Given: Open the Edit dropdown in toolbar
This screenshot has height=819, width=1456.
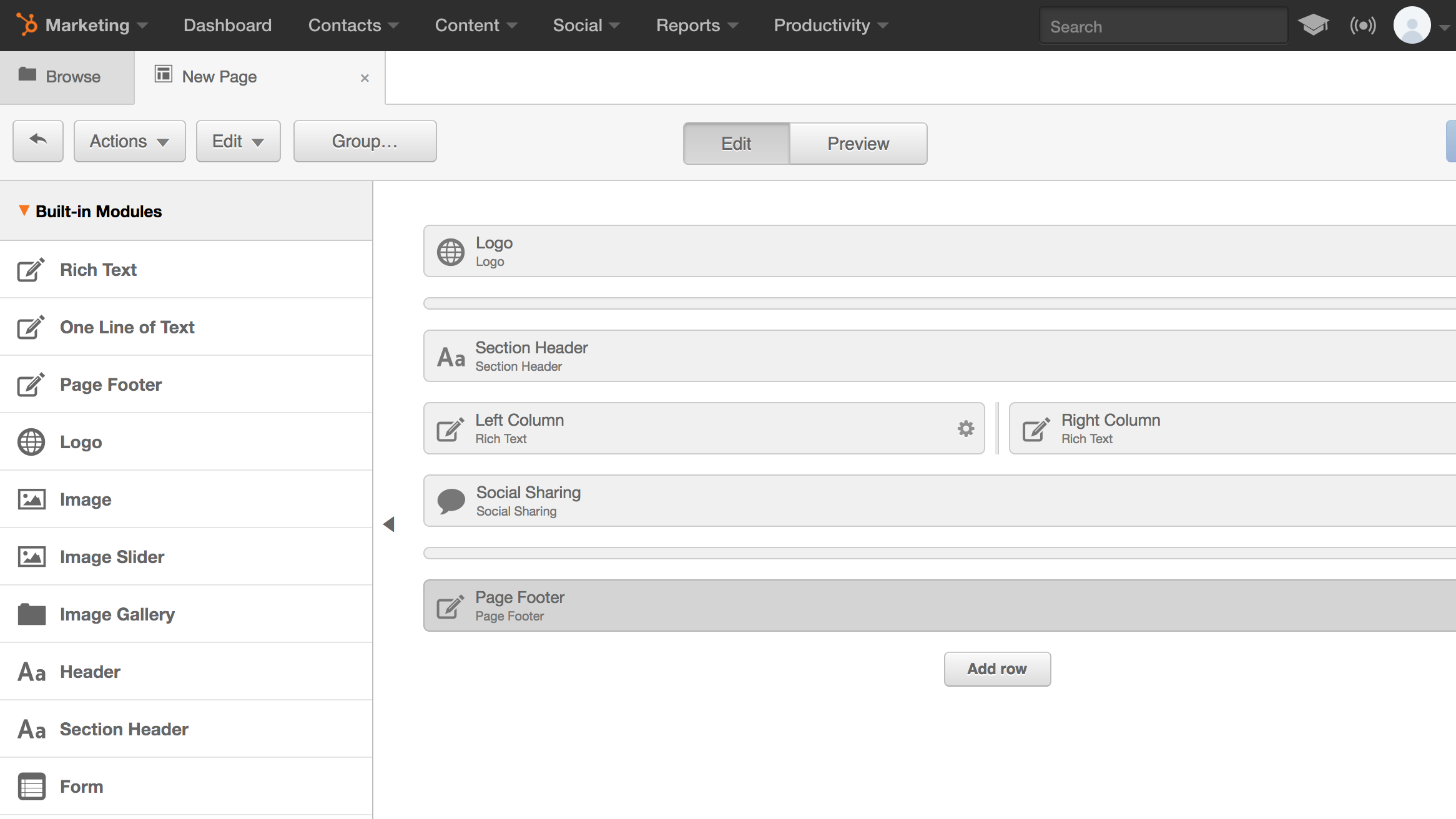Looking at the screenshot, I should point(237,140).
